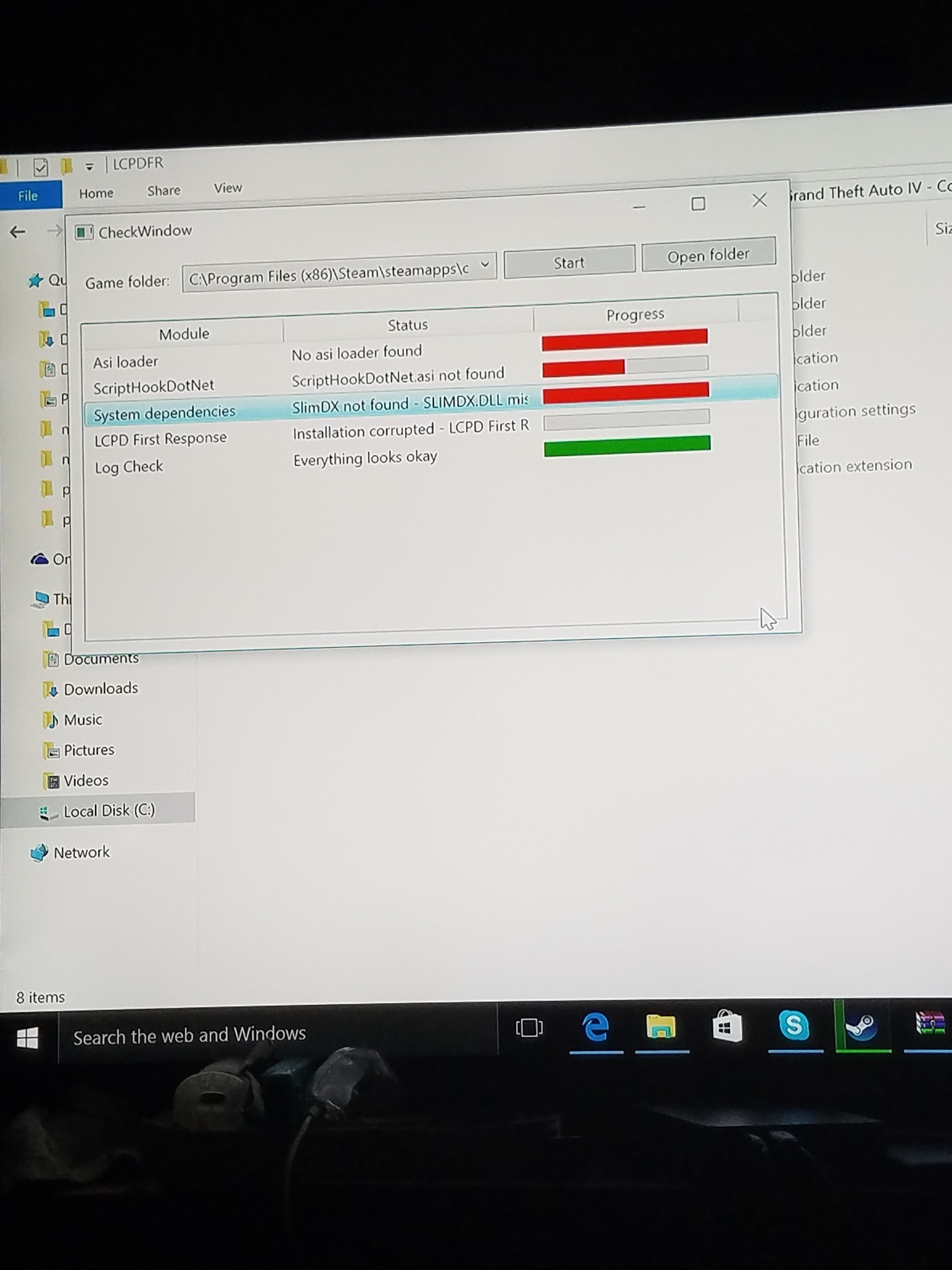Open File Explorer on the taskbar
The width and height of the screenshot is (952, 1270).
point(661,1027)
